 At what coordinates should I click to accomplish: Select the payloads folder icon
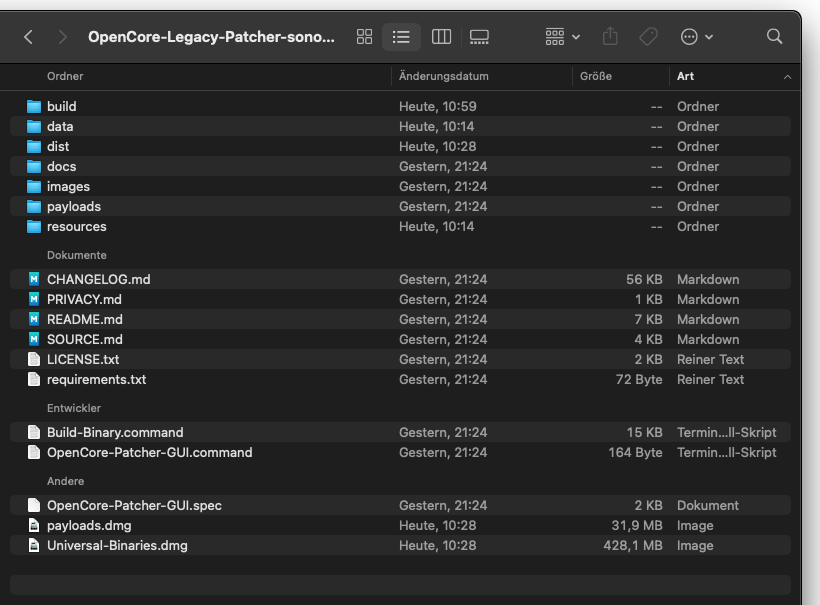pyautogui.click(x=34, y=207)
